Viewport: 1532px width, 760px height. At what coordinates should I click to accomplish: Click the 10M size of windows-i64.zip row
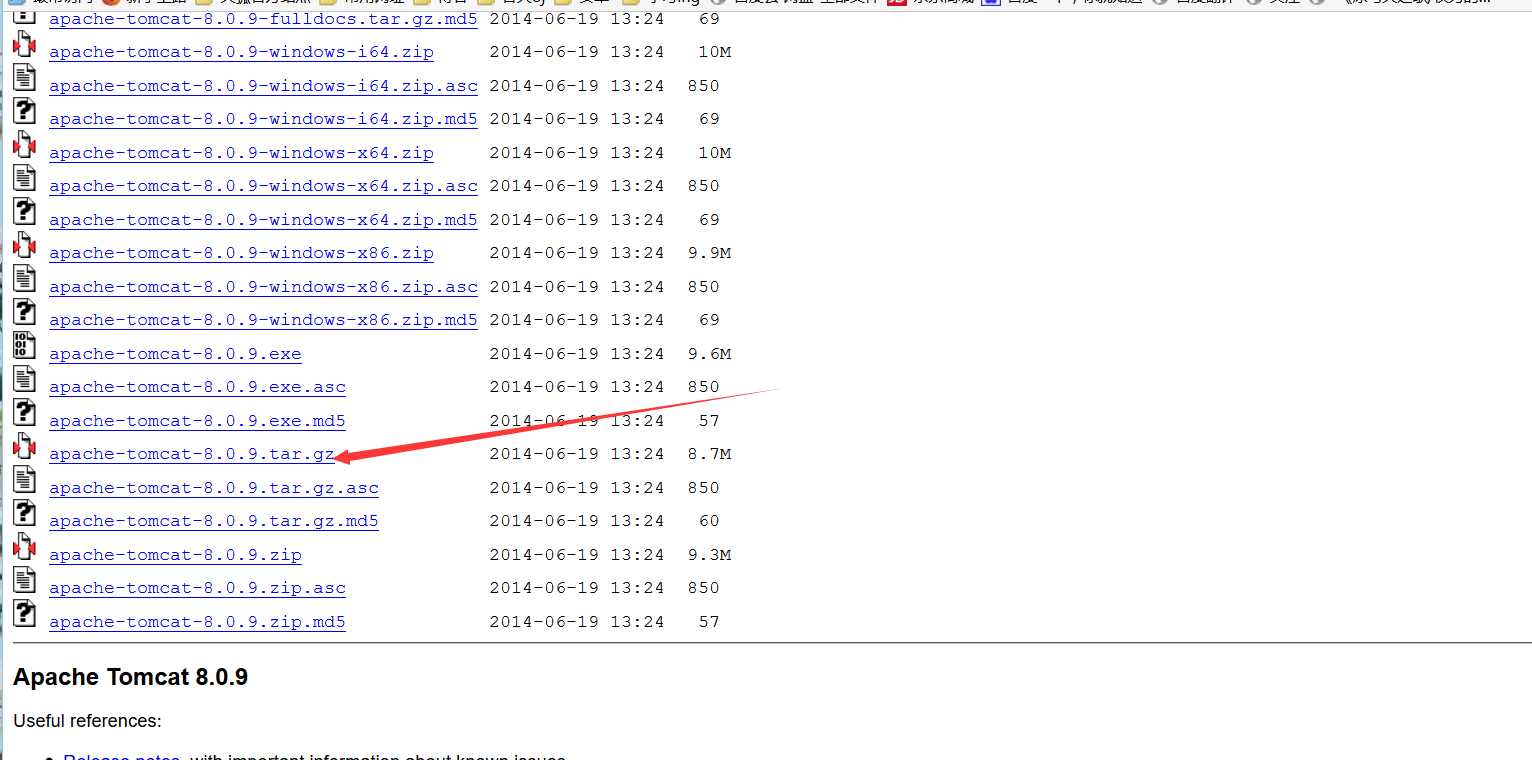[x=715, y=52]
